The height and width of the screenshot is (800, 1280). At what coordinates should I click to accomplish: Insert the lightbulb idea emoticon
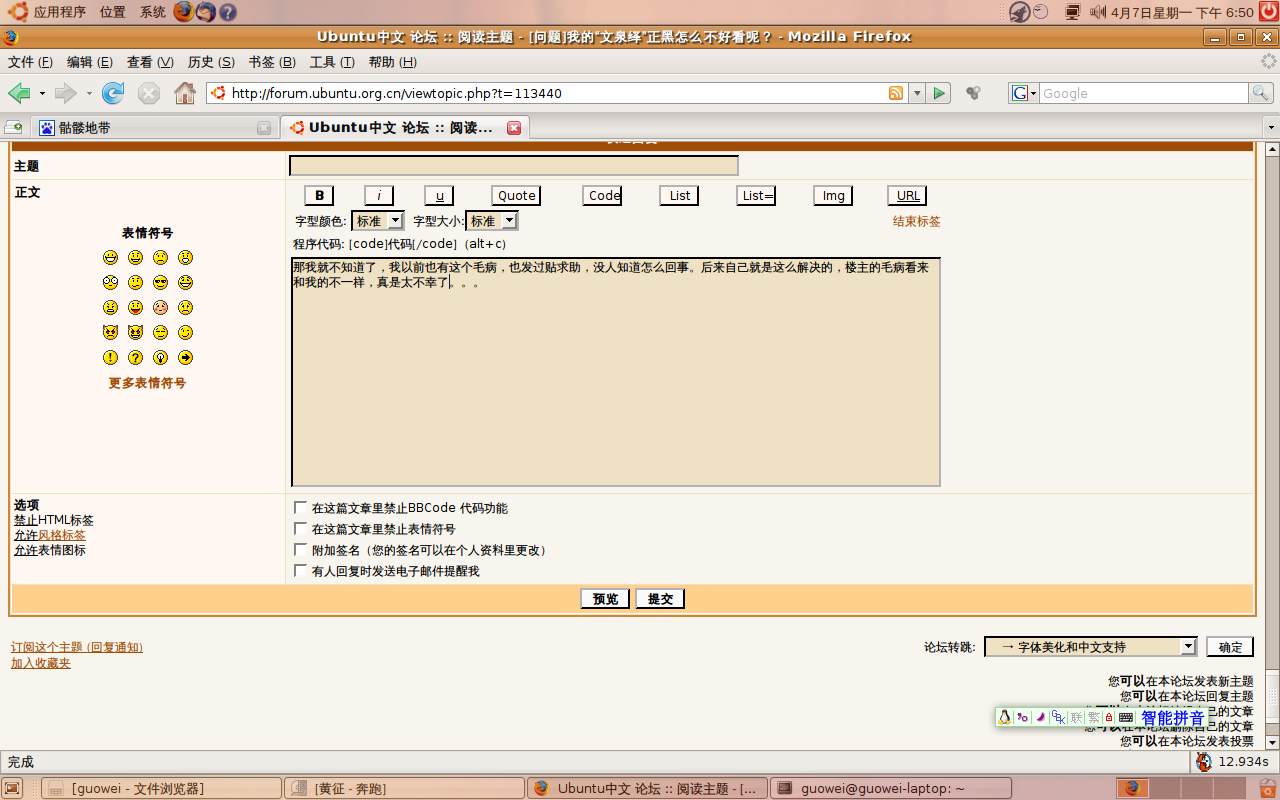[x=160, y=358]
